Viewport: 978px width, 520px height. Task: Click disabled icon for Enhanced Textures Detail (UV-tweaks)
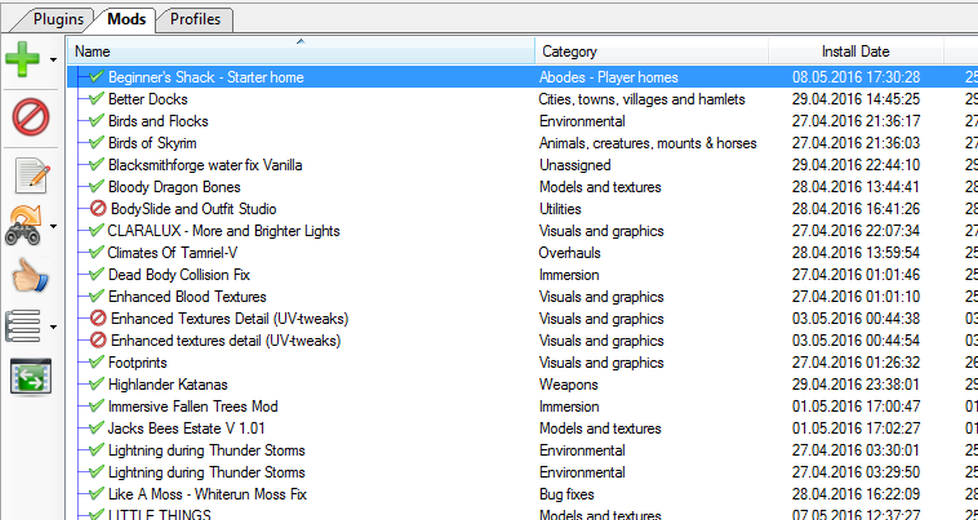click(98, 318)
